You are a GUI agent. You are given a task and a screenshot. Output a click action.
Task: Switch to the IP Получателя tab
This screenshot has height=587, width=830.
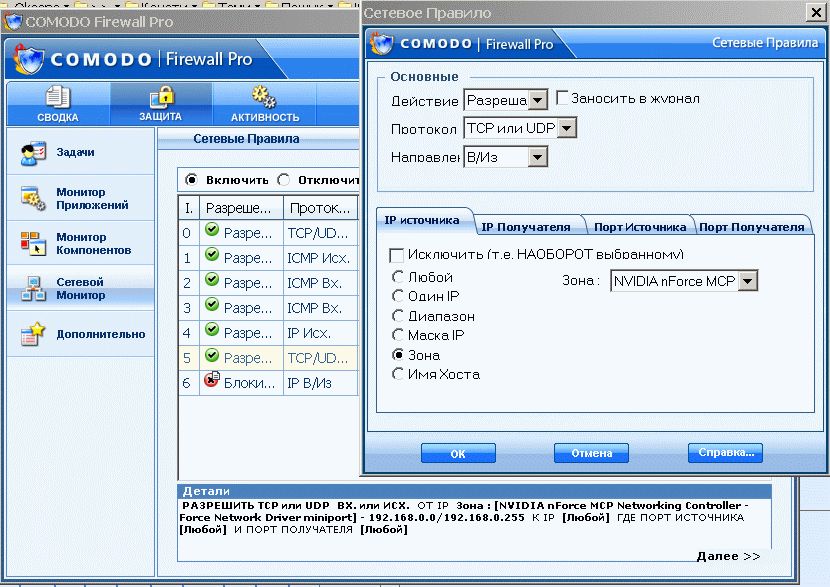[526, 227]
